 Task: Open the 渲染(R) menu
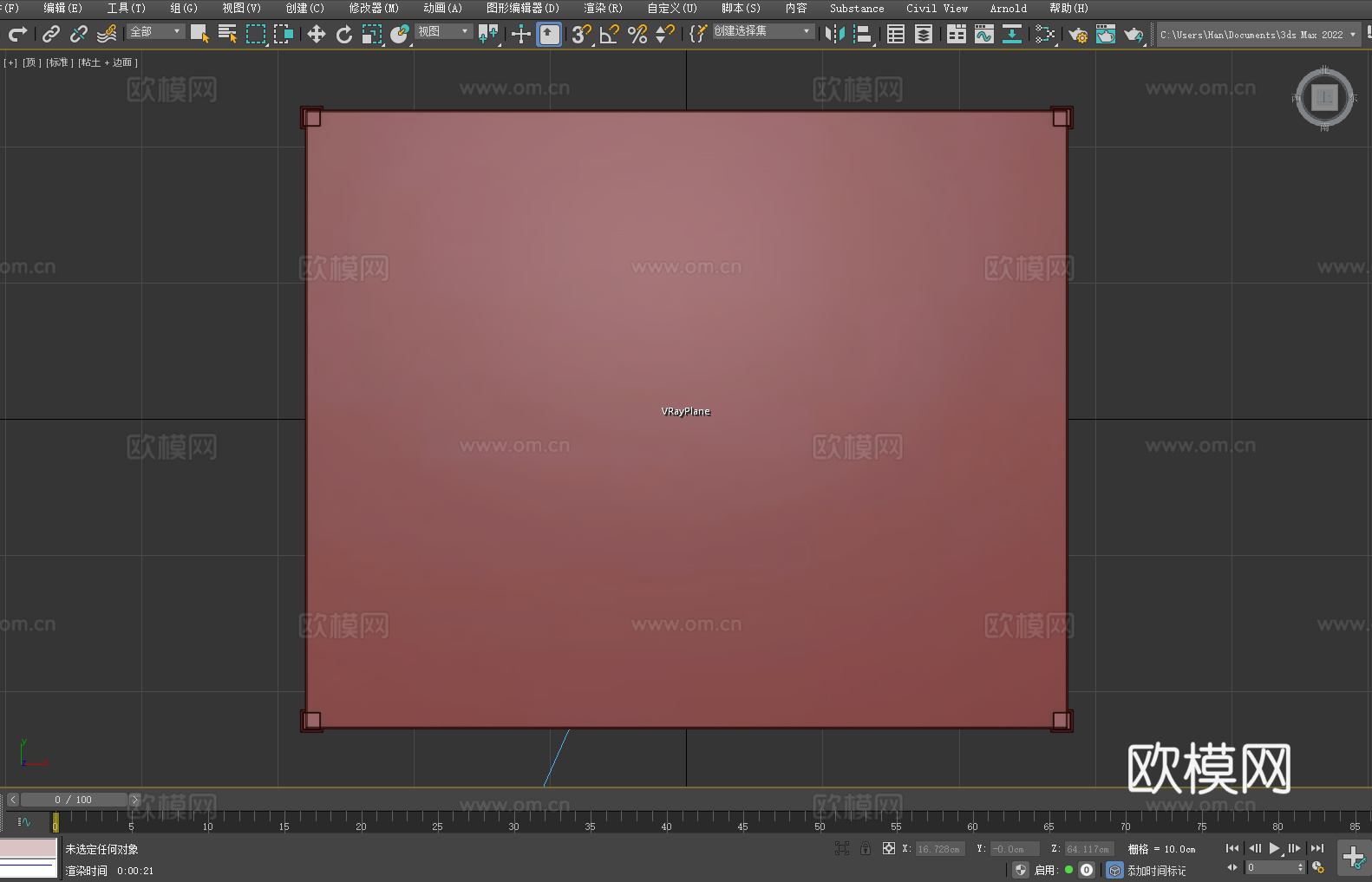603,8
